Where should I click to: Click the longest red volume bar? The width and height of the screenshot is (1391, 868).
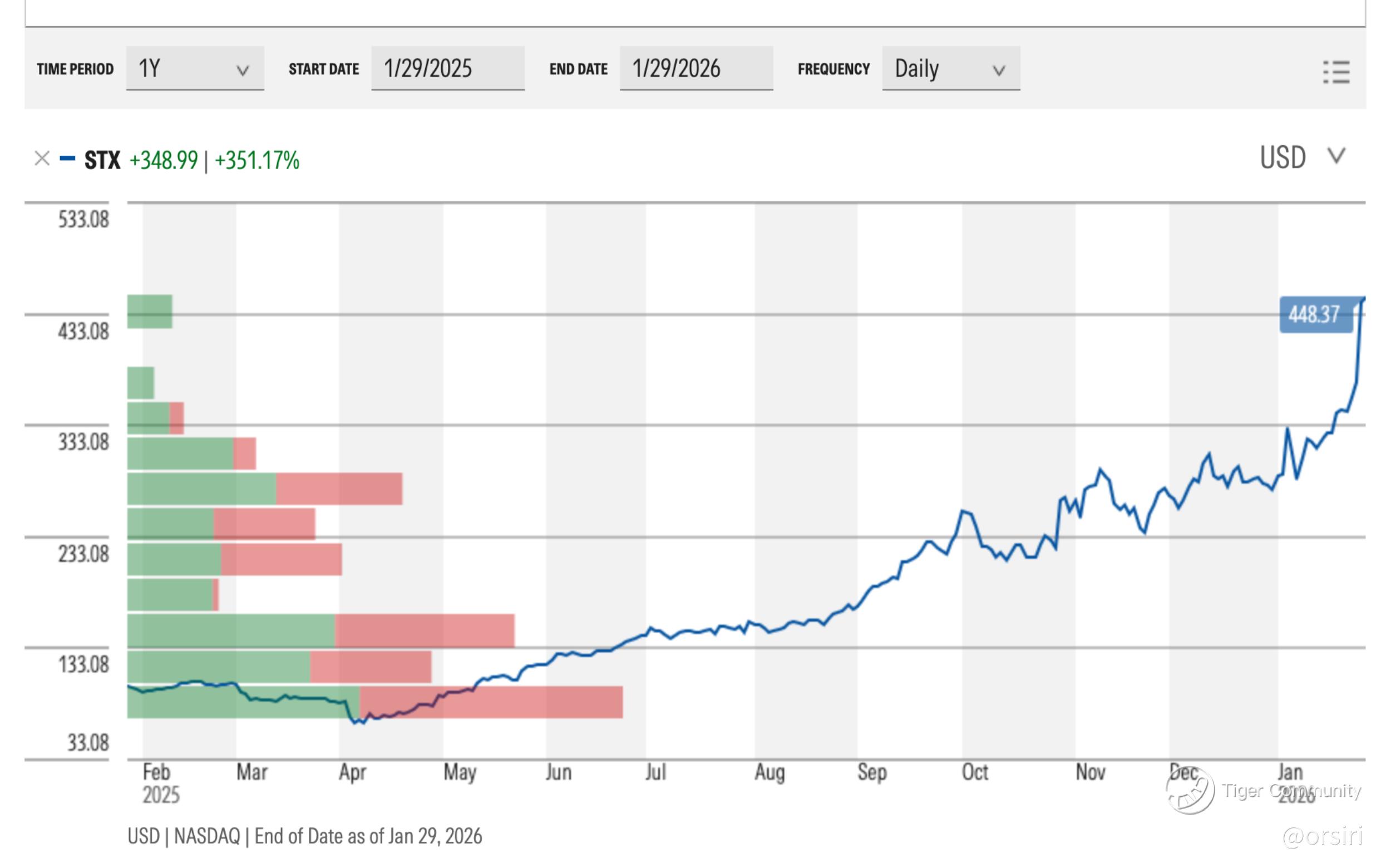click(x=491, y=702)
